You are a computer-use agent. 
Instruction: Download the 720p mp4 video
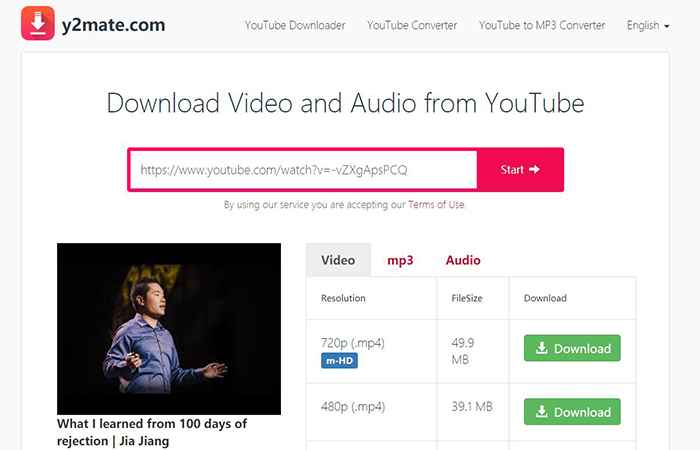(x=572, y=348)
